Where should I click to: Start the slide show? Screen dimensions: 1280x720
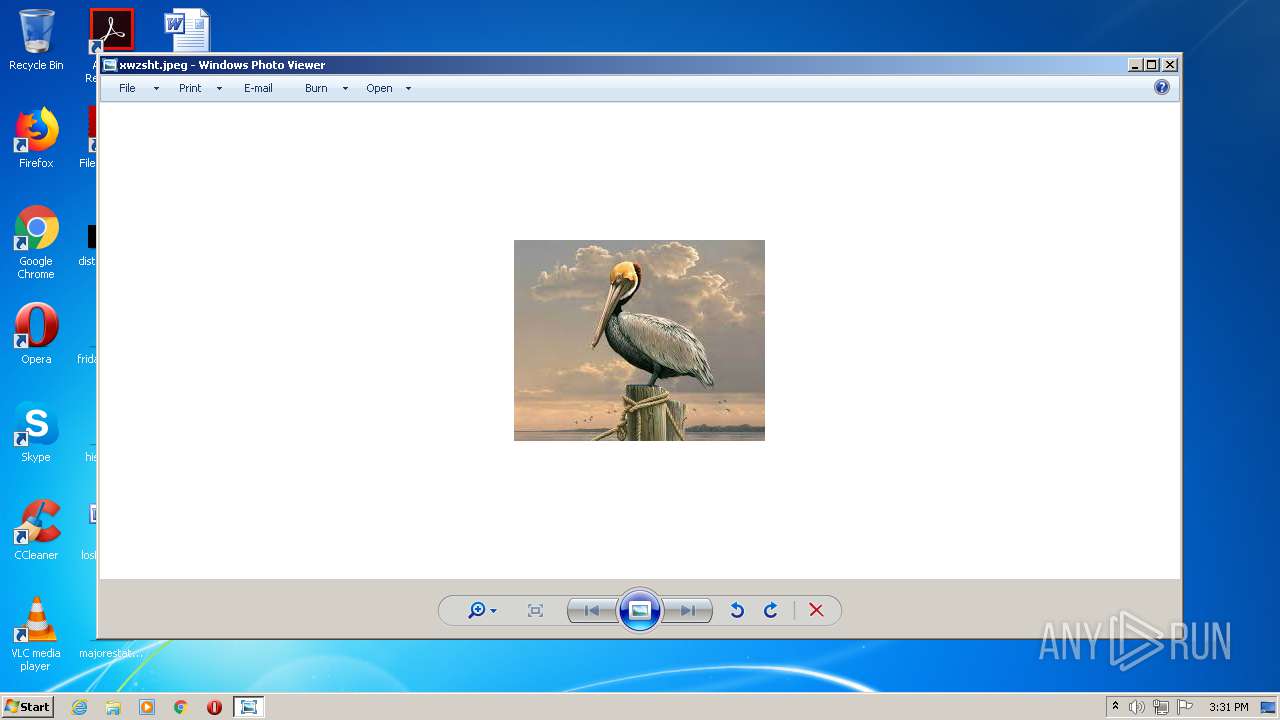[640, 610]
